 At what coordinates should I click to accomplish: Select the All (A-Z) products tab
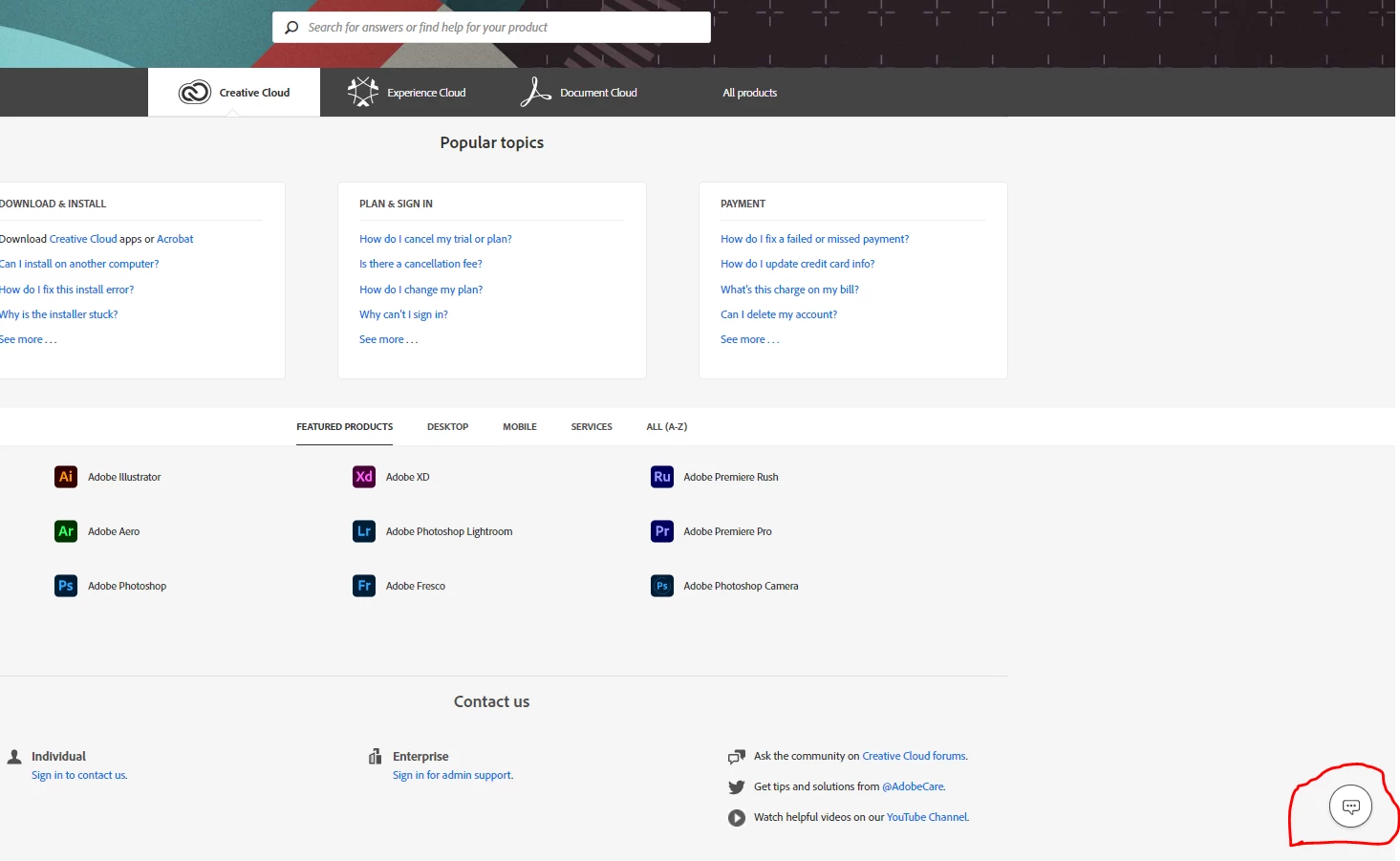tap(667, 427)
